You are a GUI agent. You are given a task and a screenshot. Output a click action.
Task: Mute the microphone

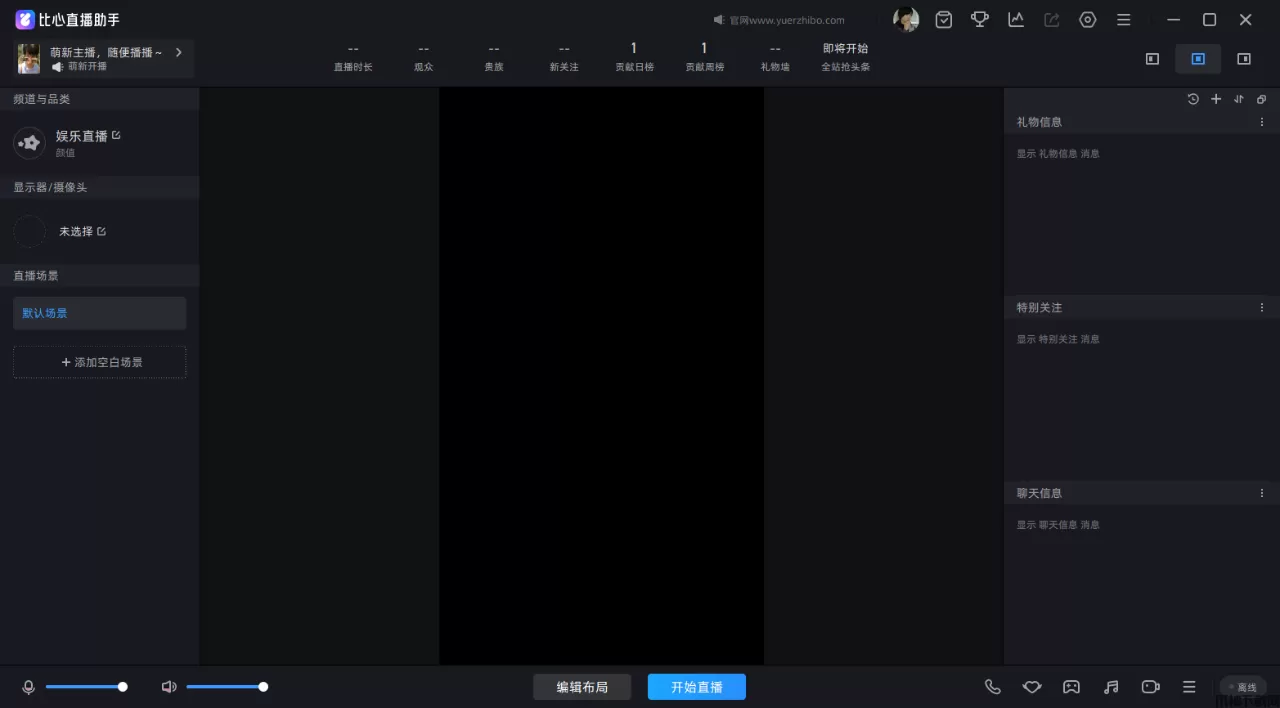coord(29,687)
